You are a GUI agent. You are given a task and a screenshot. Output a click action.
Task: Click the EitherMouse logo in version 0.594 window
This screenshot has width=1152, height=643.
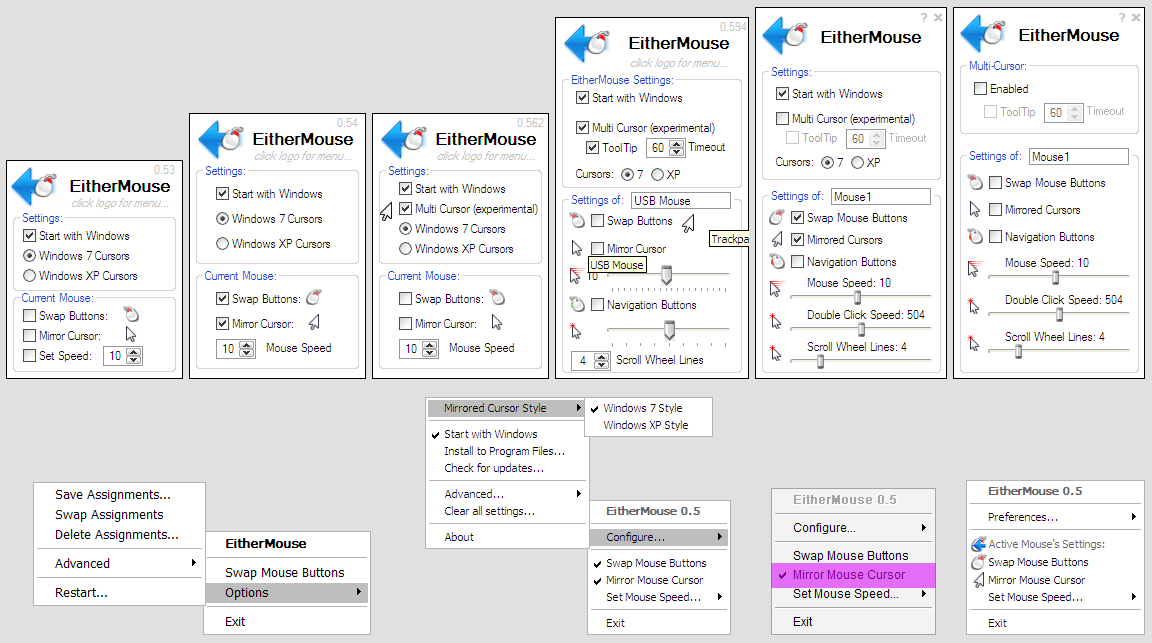(588, 45)
